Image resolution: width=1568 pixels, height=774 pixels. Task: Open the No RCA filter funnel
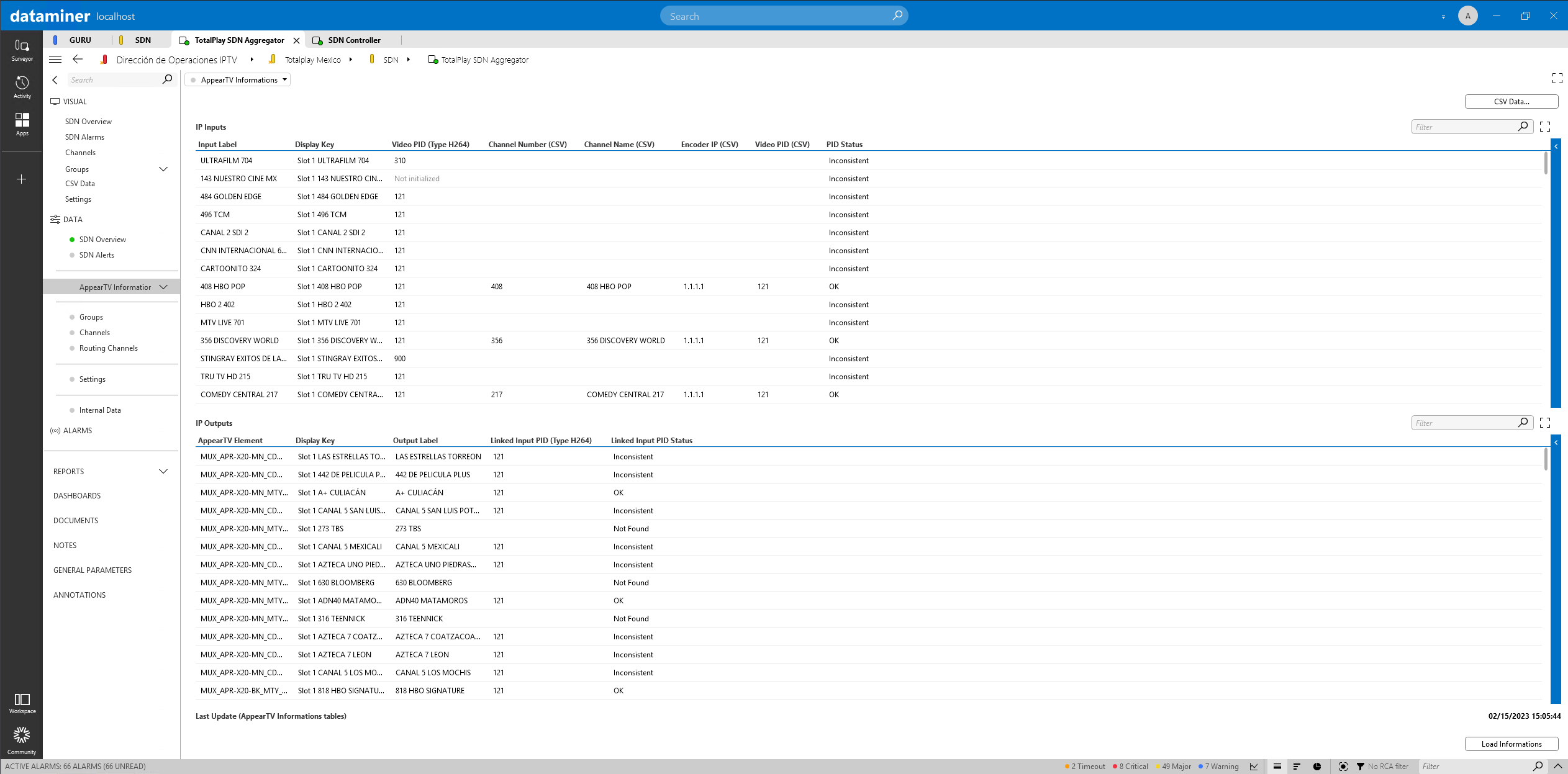[1382, 767]
